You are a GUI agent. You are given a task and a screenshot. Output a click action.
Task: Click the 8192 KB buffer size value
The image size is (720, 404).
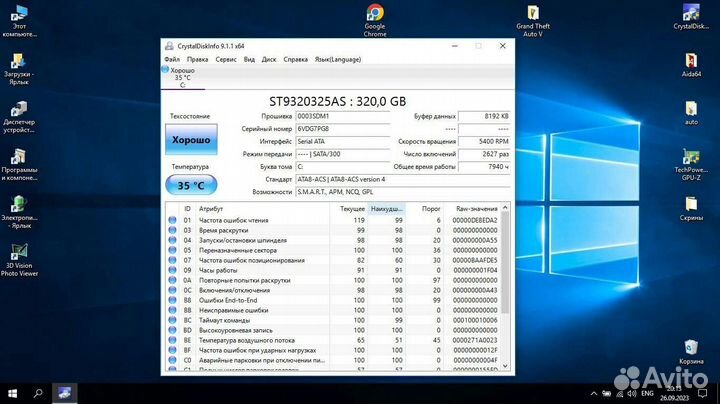[x=484, y=116]
